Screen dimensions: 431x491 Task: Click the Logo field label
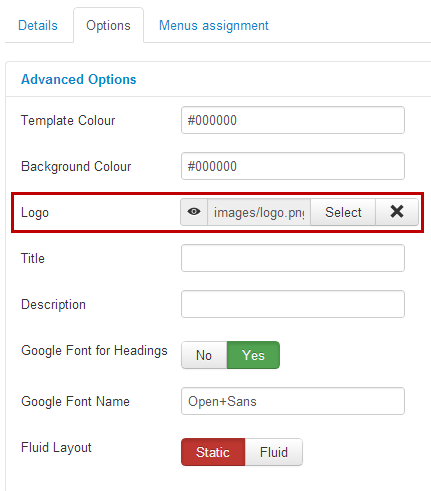(x=35, y=213)
